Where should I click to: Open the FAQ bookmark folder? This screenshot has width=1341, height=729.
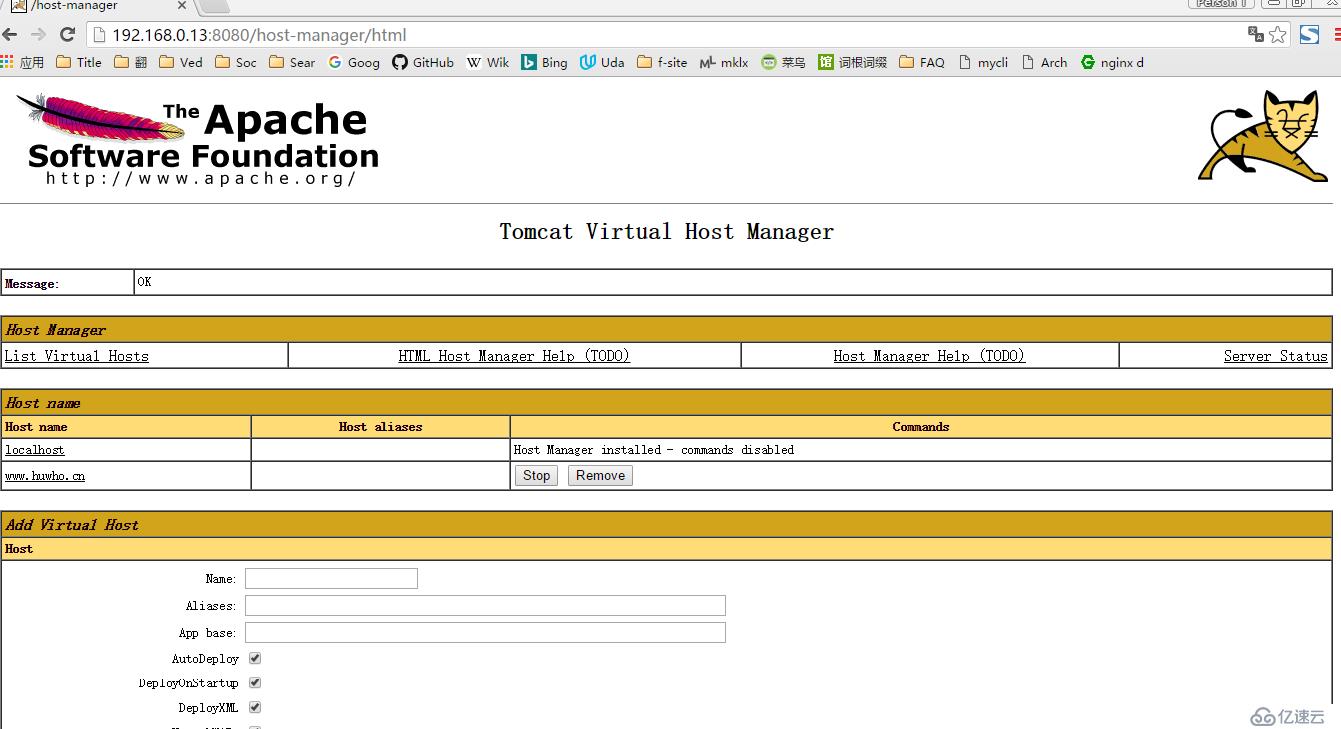(x=922, y=62)
